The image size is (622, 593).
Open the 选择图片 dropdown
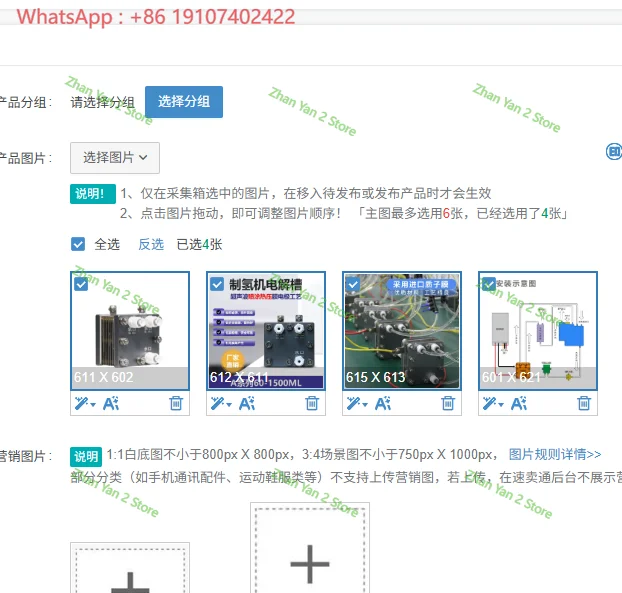115,158
